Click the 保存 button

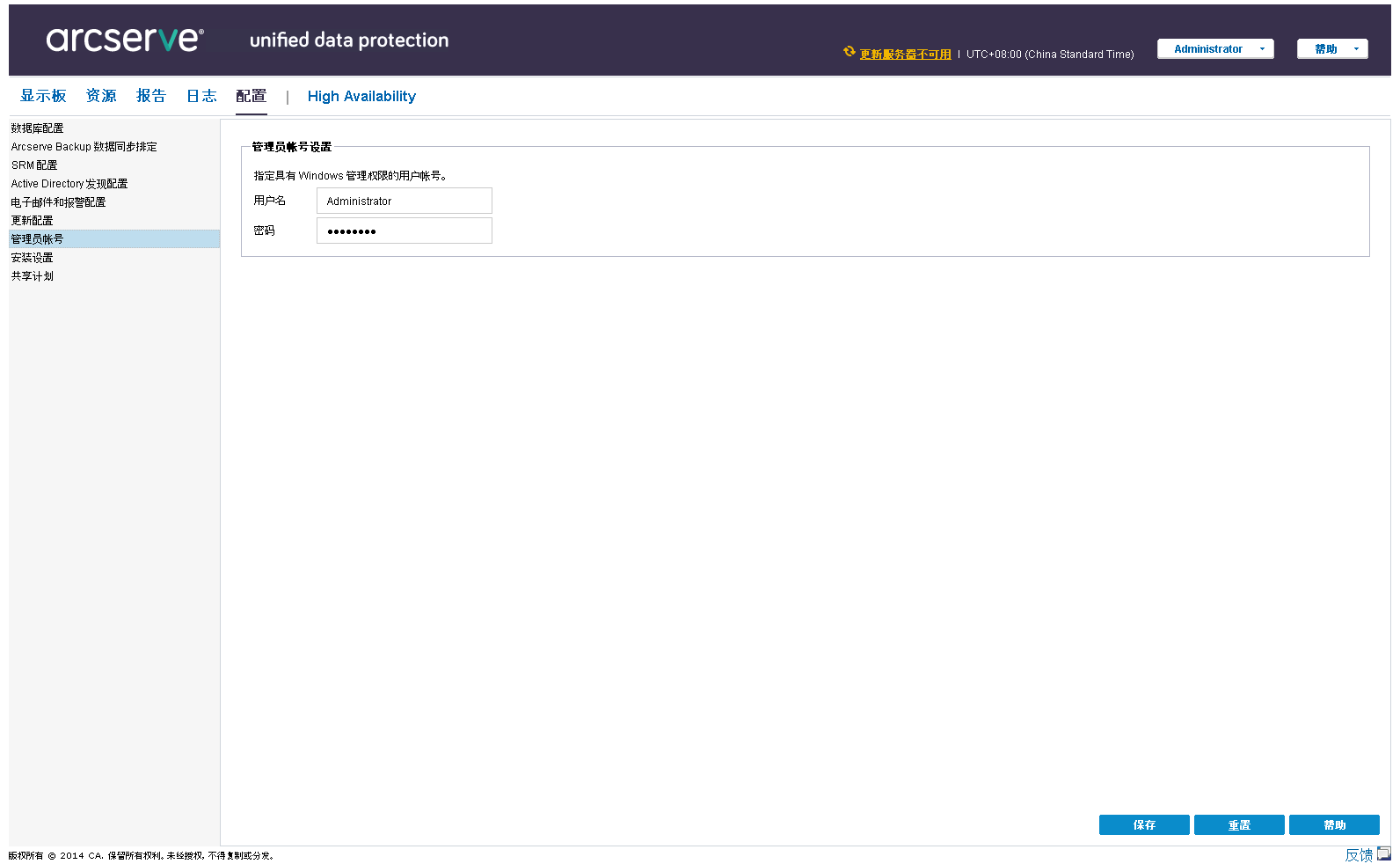coord(1143,824)
